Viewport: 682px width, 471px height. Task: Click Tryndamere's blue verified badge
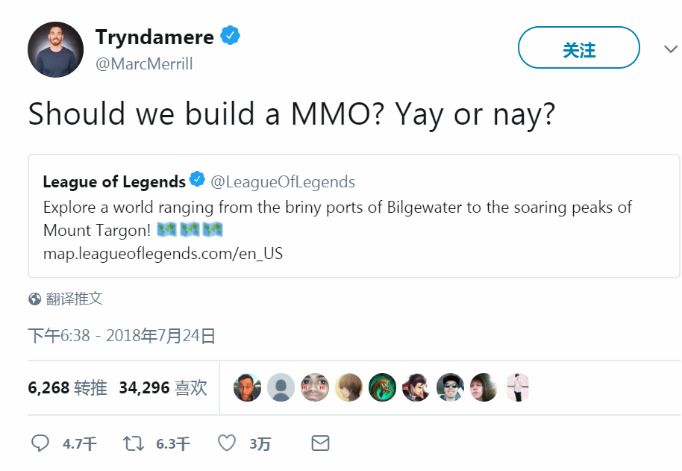[x=230, y=36]
